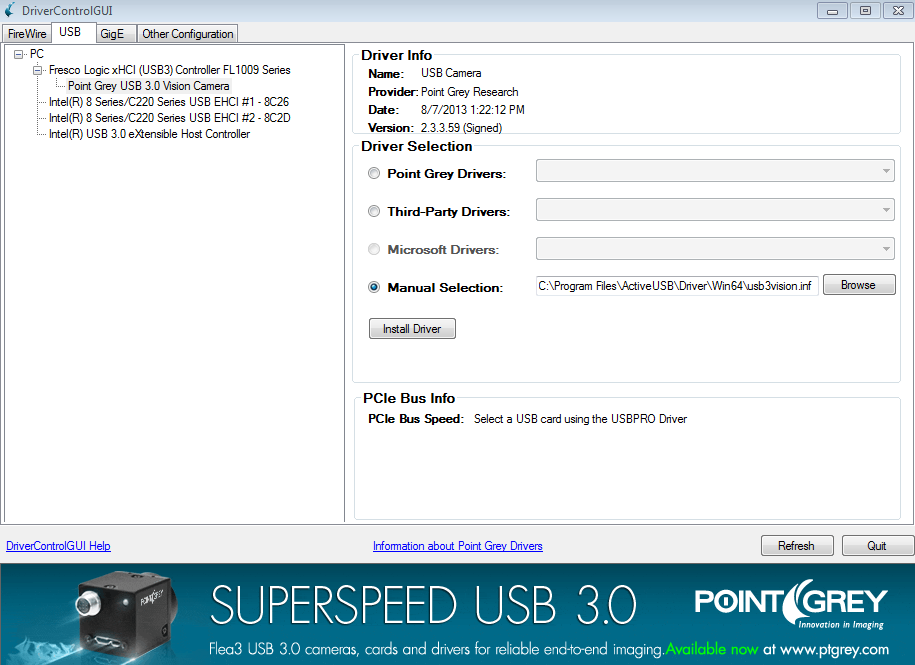Open the Point Grey Drivers dropdown
Screen dimensions: 915x665
pos(715,172)
